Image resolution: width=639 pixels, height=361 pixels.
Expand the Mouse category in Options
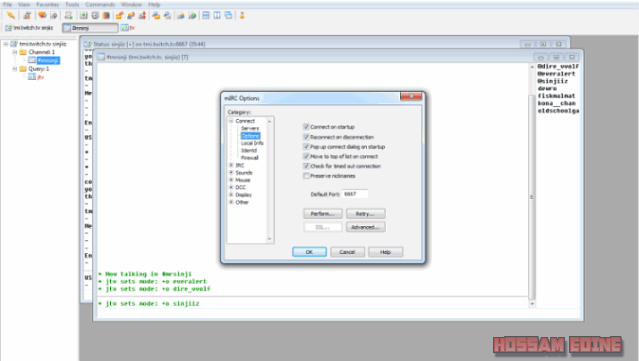click(231, 180)
